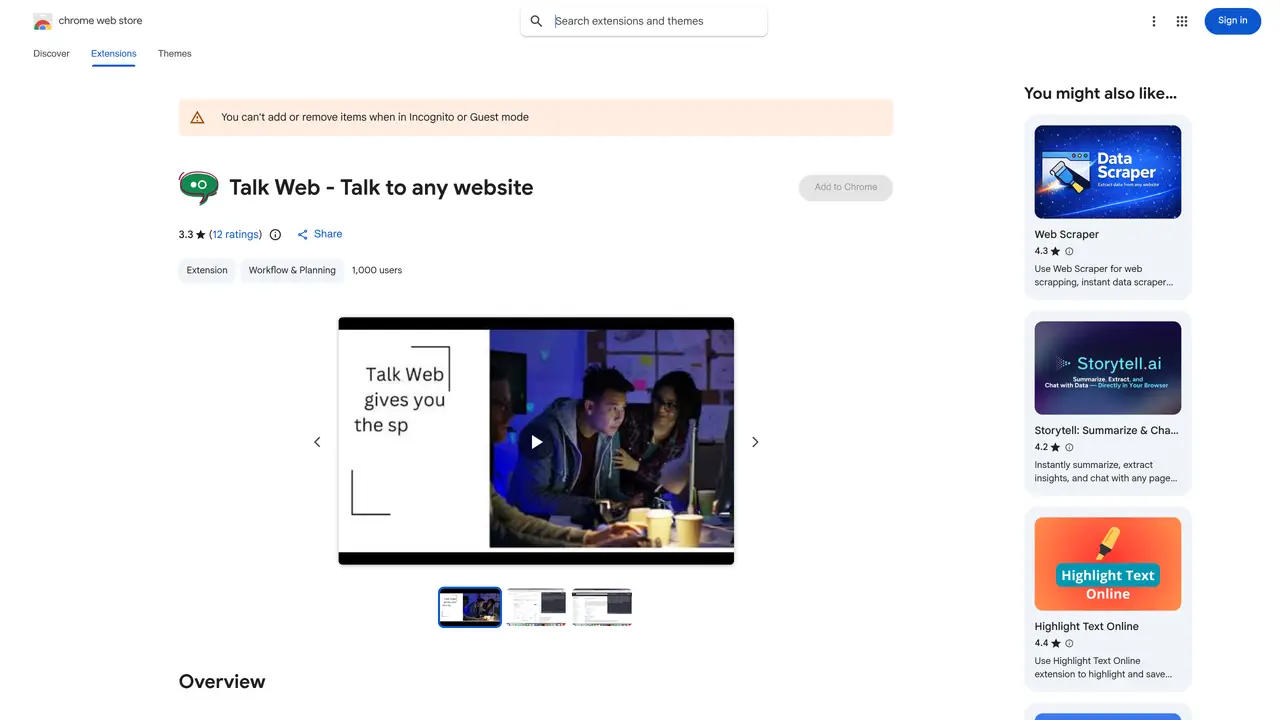Click the Share icon
This screenshot has width=1280, height=720.
pyautogui.click(x=303, y=235)
